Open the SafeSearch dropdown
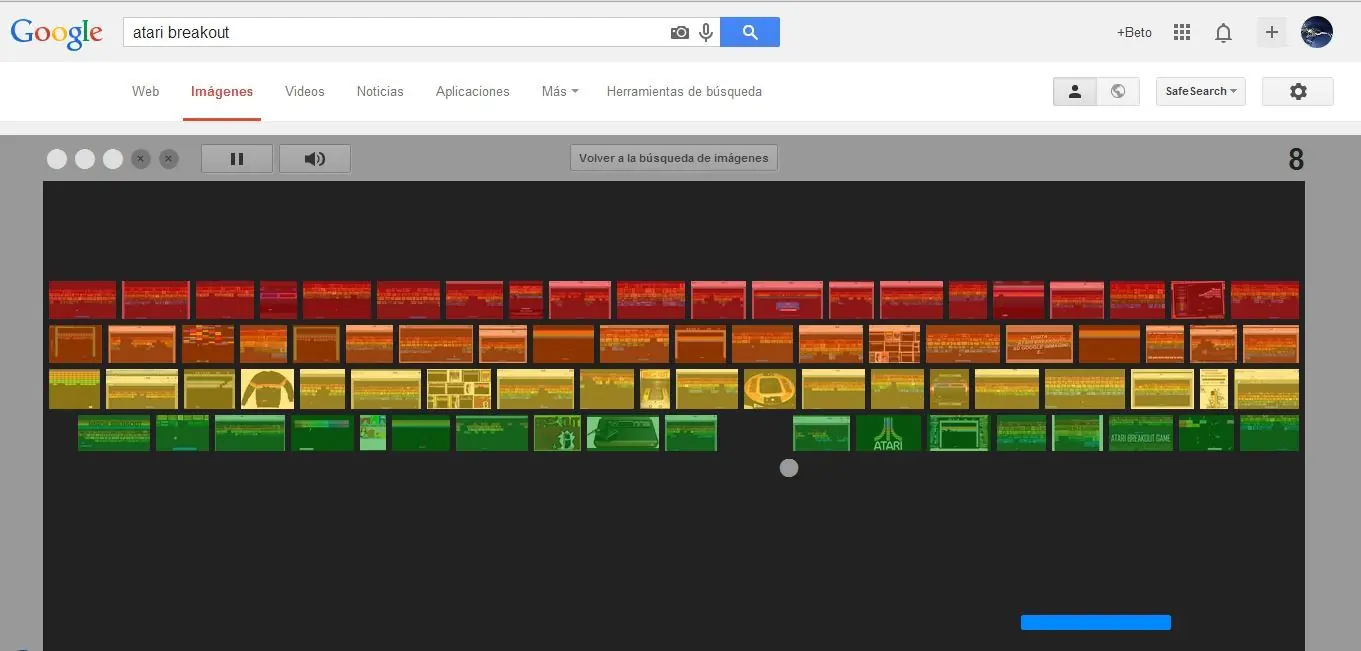Viewport: 1361px width, 651px height. click(1201, 91)
